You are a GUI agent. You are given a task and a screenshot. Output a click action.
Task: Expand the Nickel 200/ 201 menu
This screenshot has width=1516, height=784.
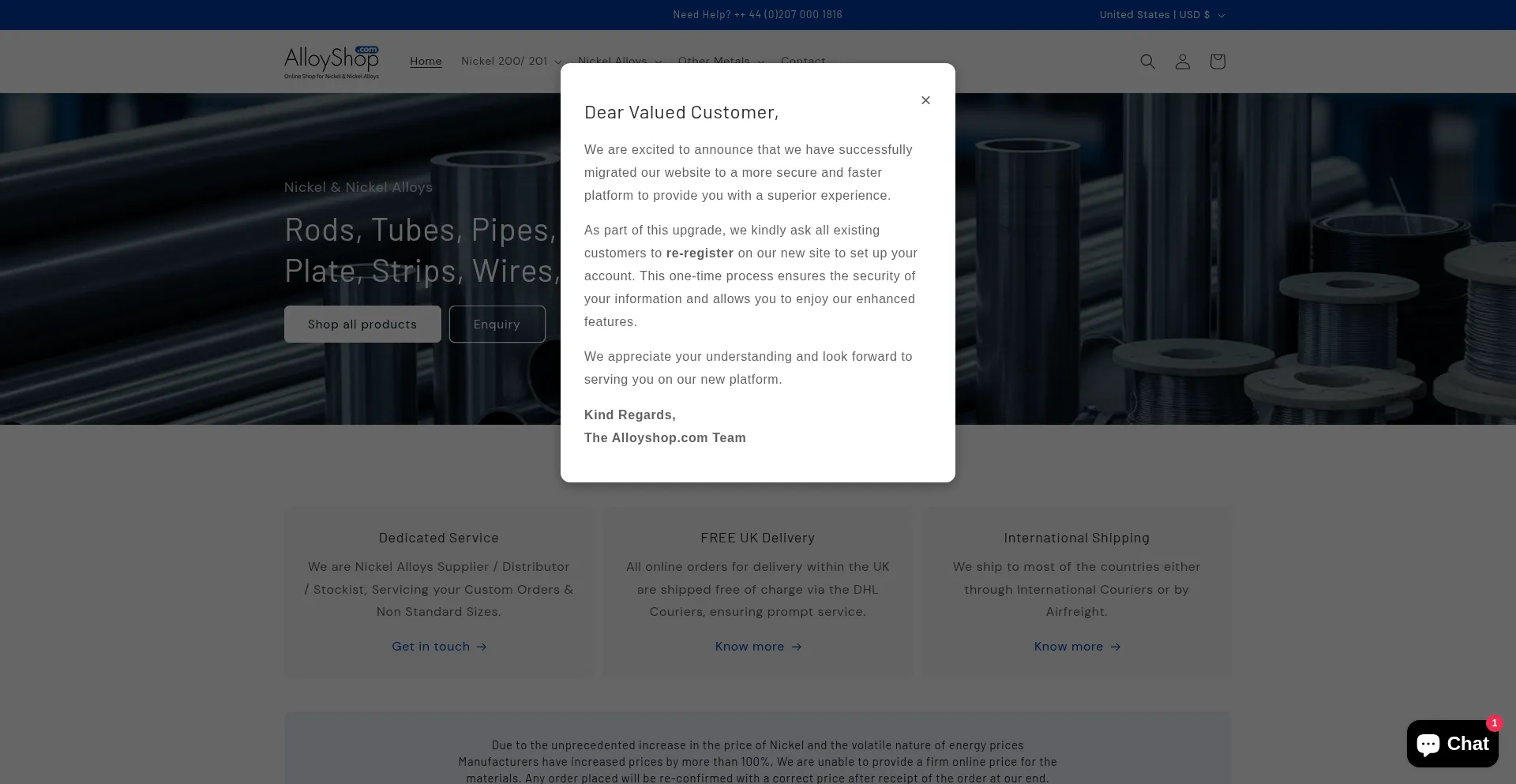(x=511, y=61)
